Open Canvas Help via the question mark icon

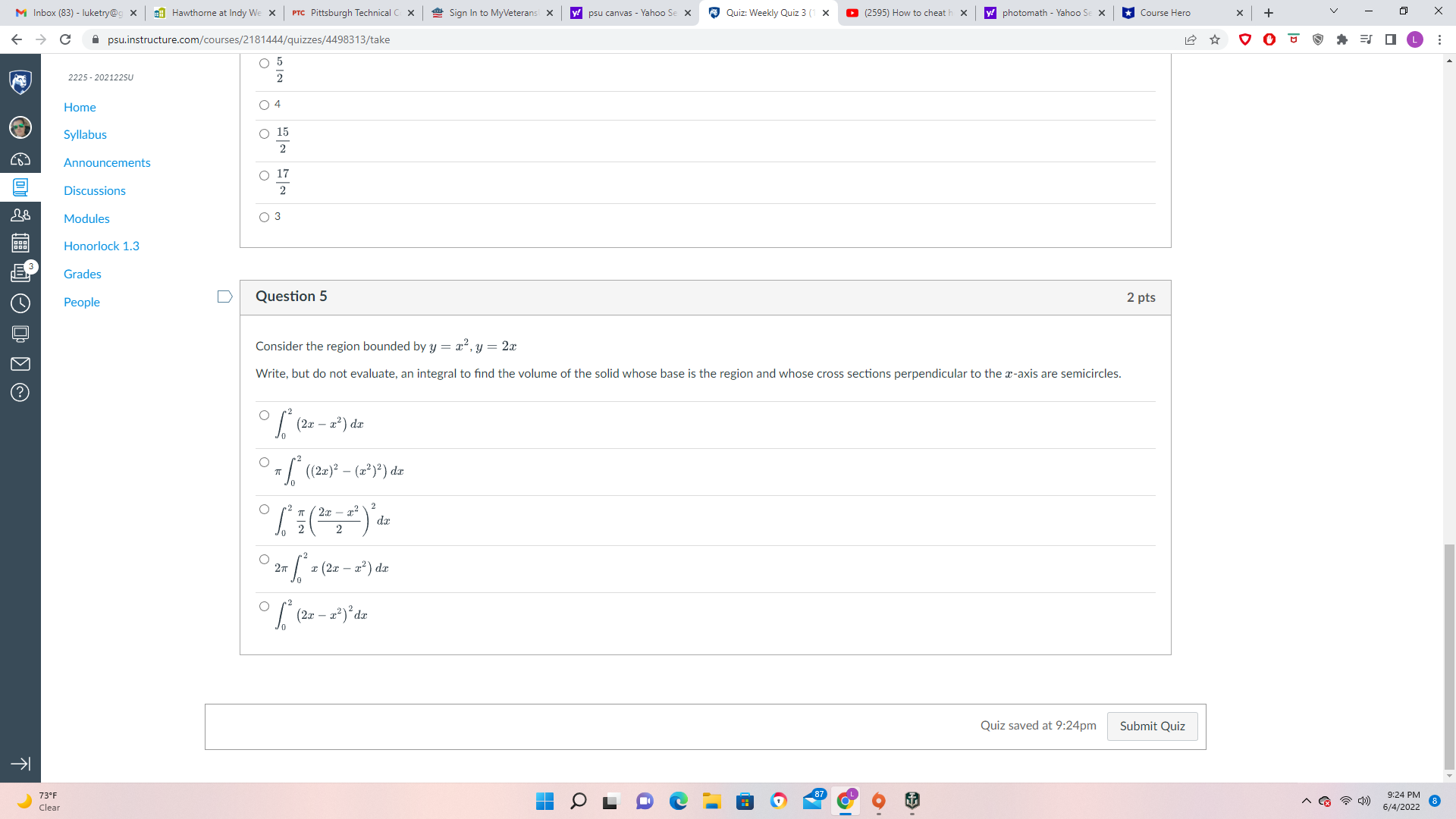pos(20,393)
